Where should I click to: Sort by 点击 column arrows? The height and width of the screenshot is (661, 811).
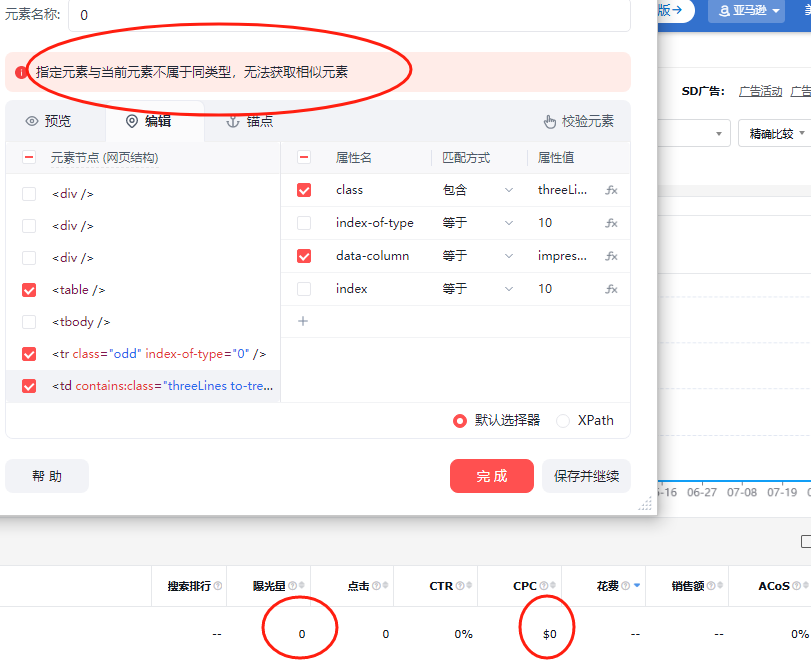(385, 585)
